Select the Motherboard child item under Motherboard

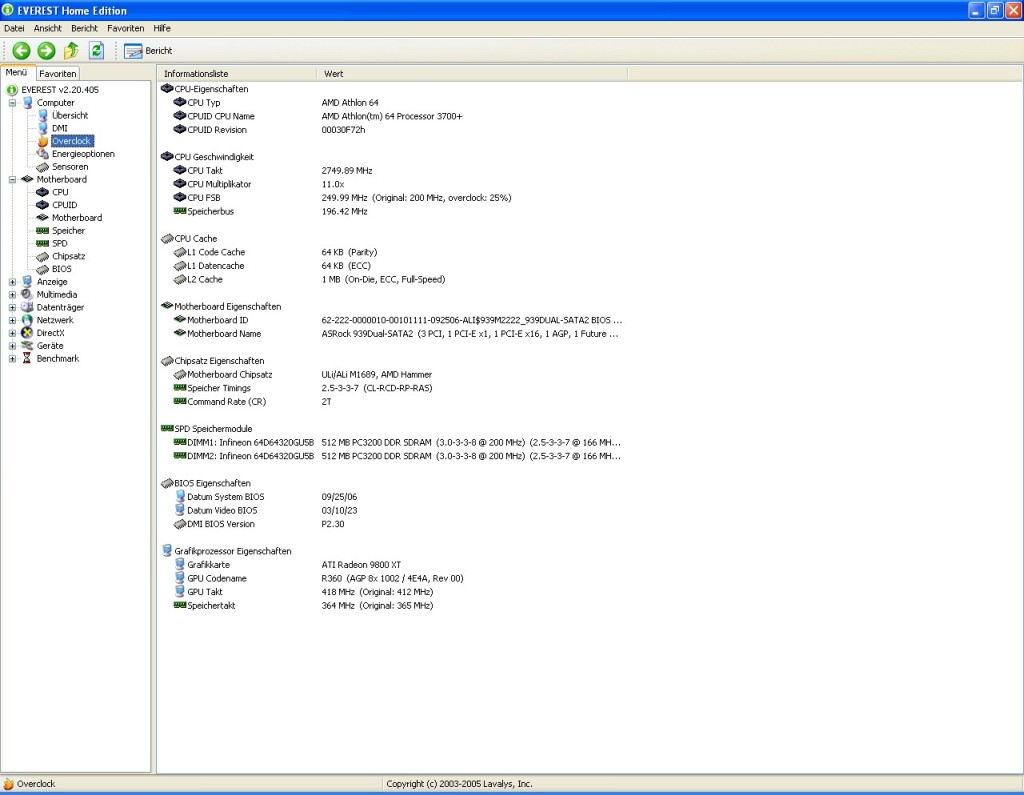[x=76, y=218]
